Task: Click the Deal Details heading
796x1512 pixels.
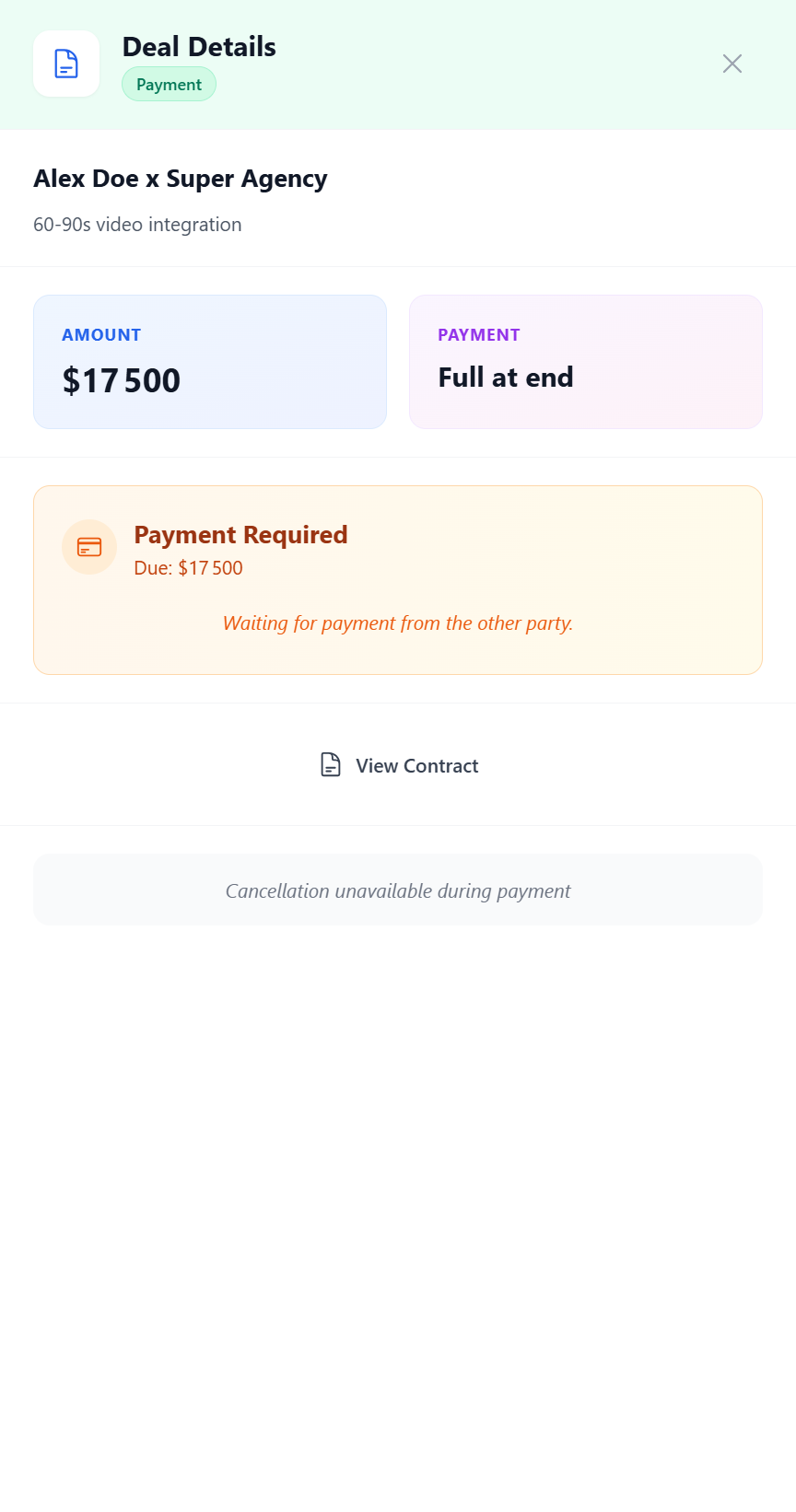Action: coord(199,47)
